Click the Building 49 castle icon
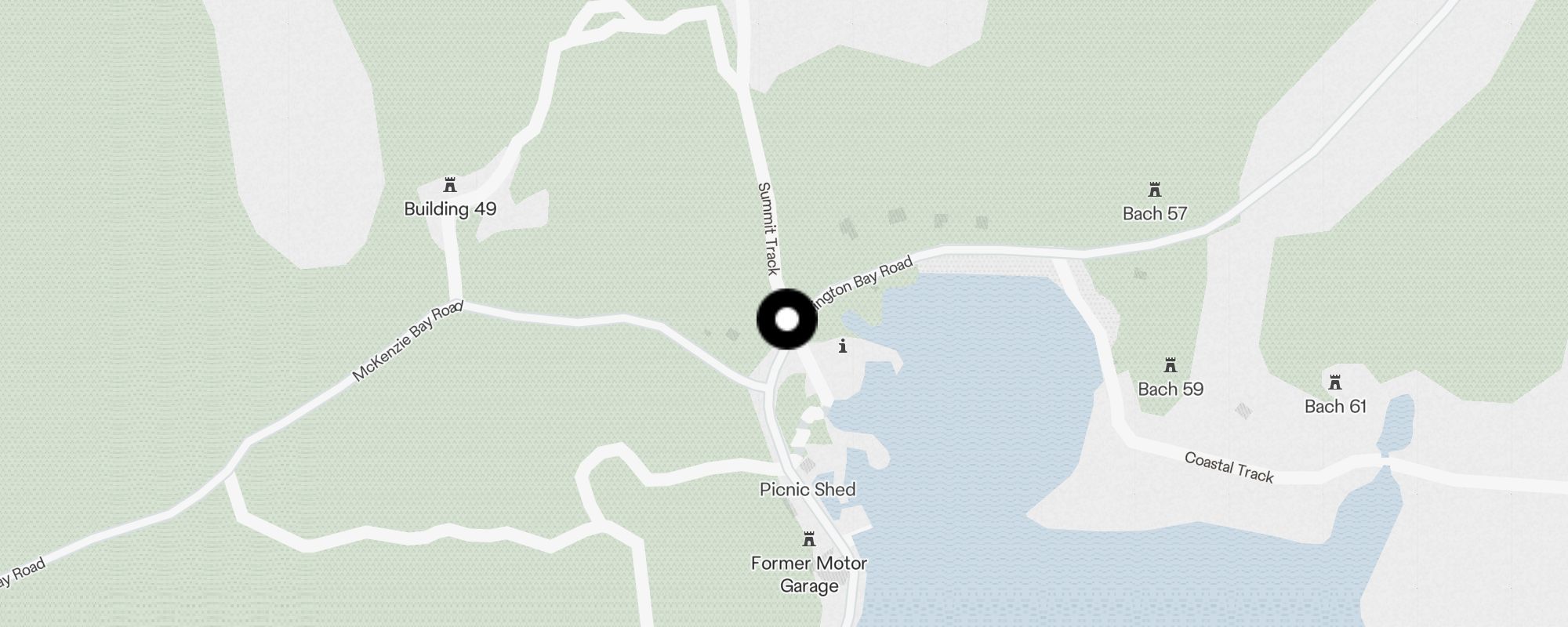1568x627 pixels. 450,186
